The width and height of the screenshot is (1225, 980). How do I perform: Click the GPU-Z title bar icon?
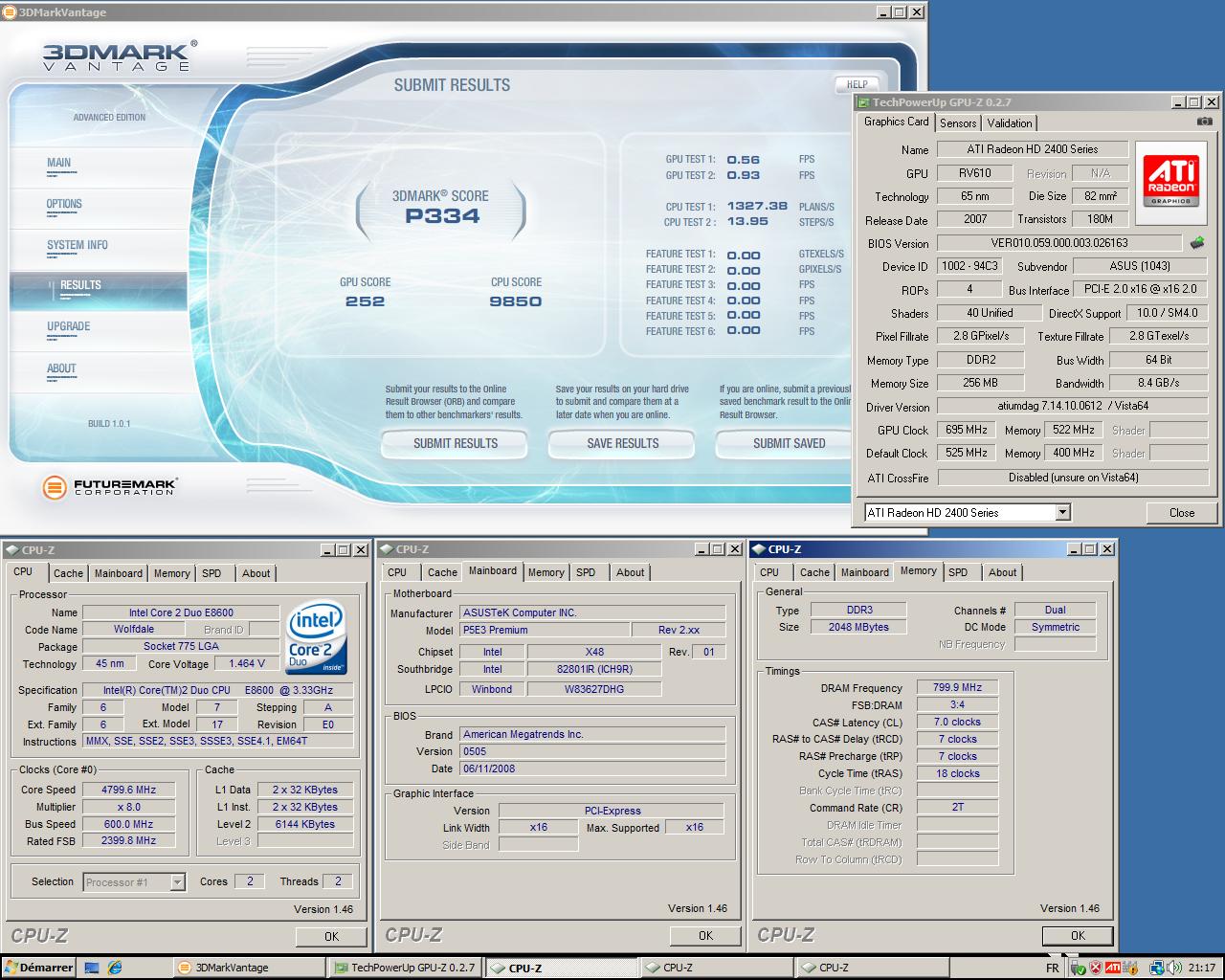[x=863, y=102]
